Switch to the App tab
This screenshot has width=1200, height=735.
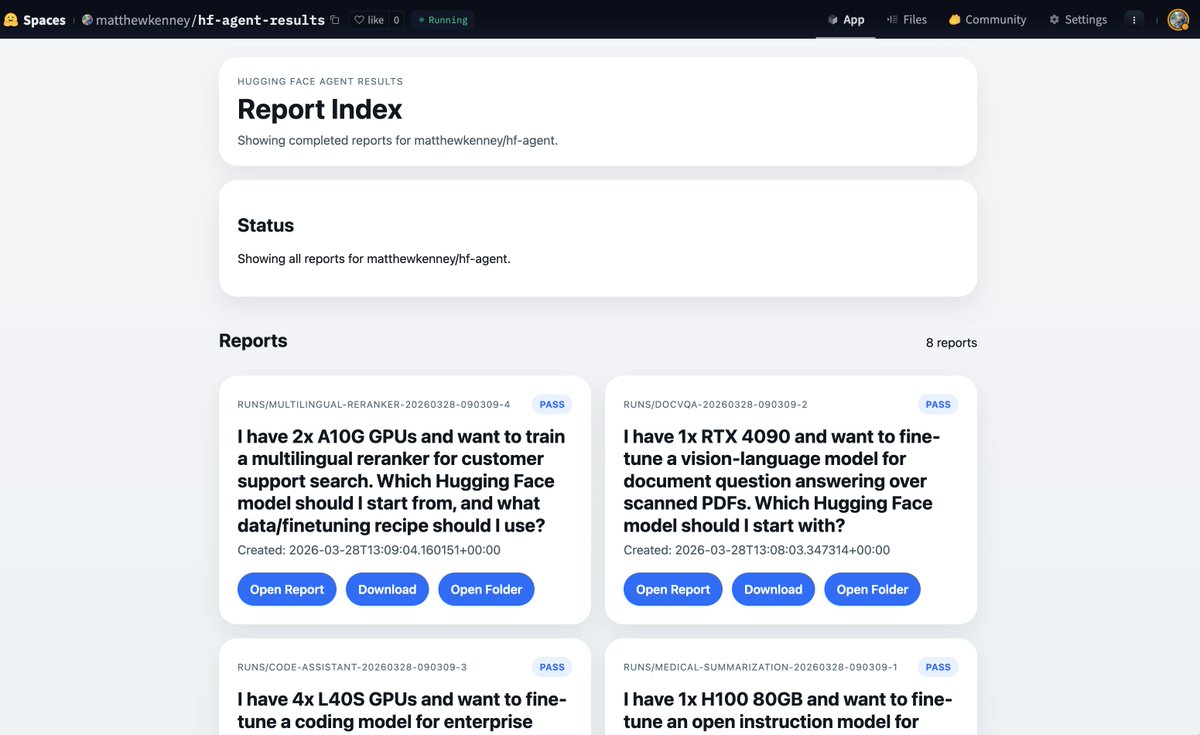point(846,20)
